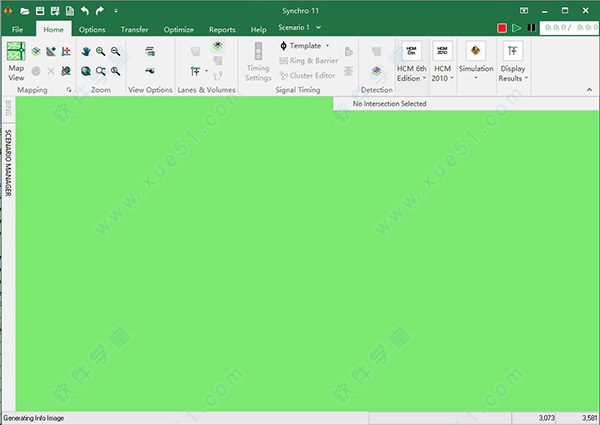The height and width of the screenshot is (425, 600).
Task: Select the Pan hand tool
Action: pos(86,51)
